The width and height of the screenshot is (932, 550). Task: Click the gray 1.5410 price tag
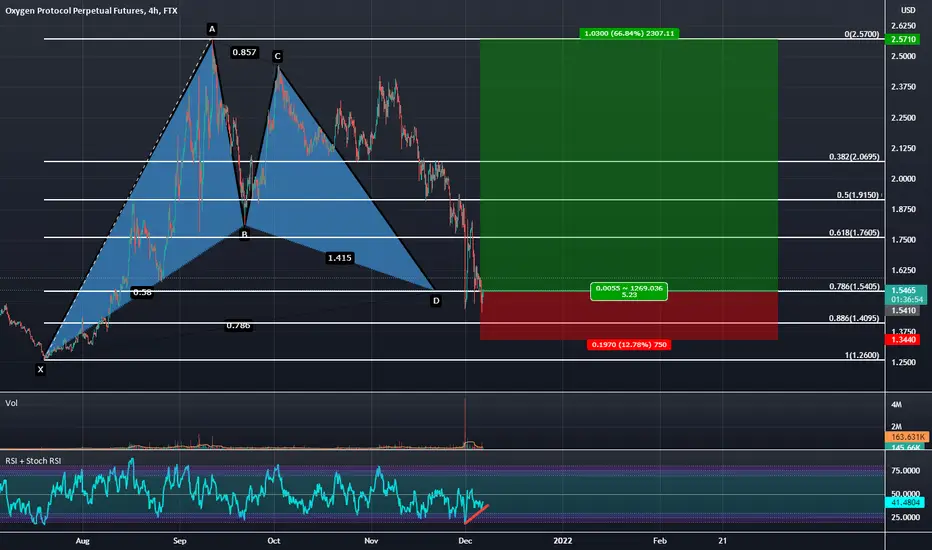point(903,310)
